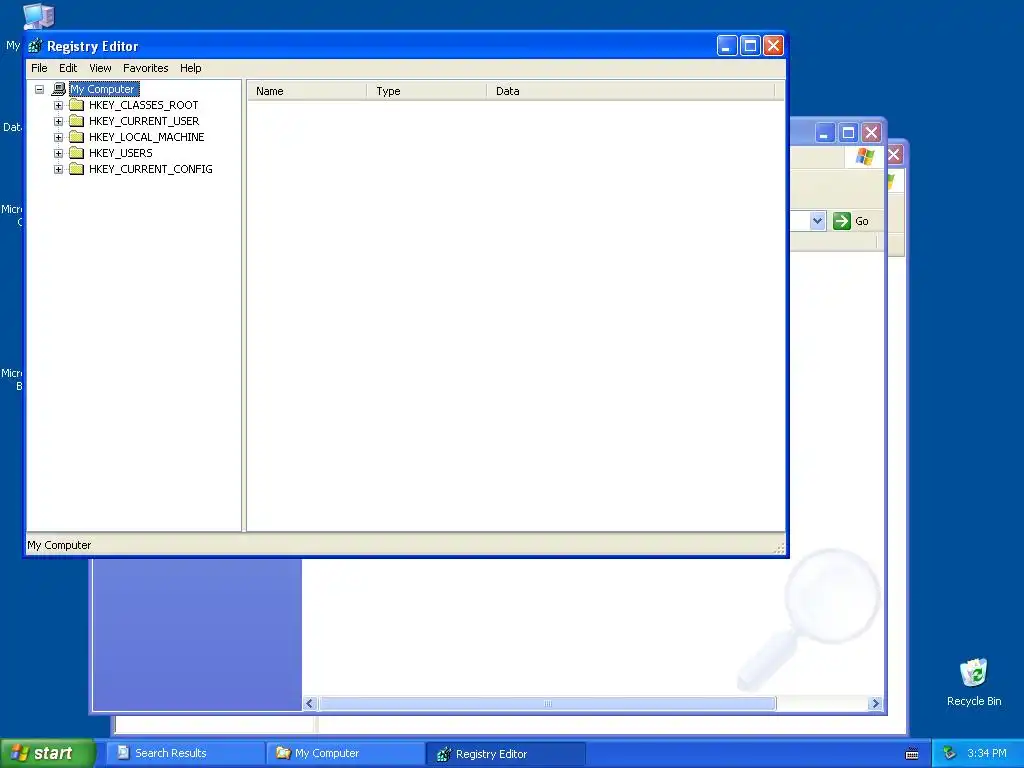Click the Name column header

point(307,91)
